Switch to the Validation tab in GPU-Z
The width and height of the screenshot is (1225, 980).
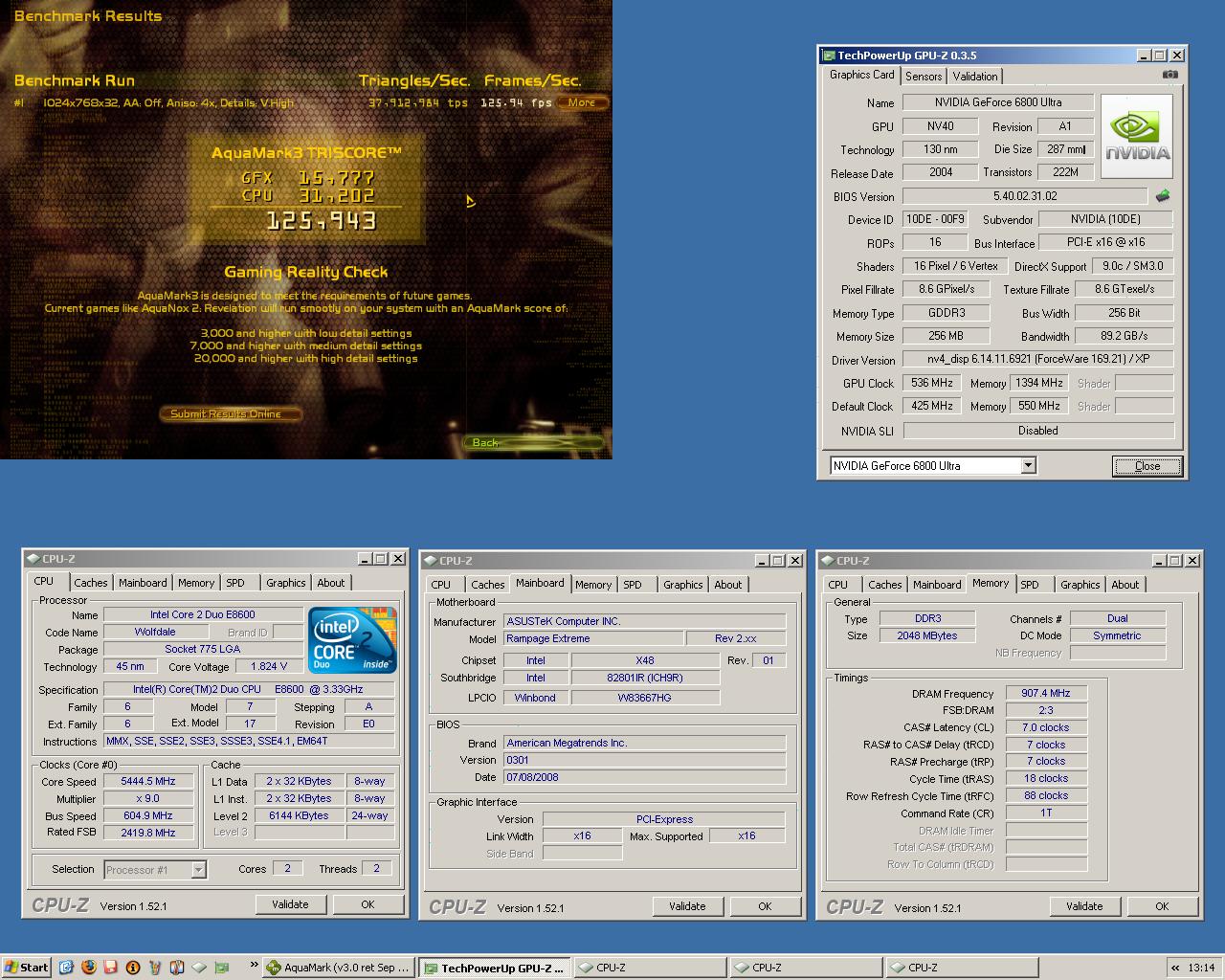tap(975, 77)
